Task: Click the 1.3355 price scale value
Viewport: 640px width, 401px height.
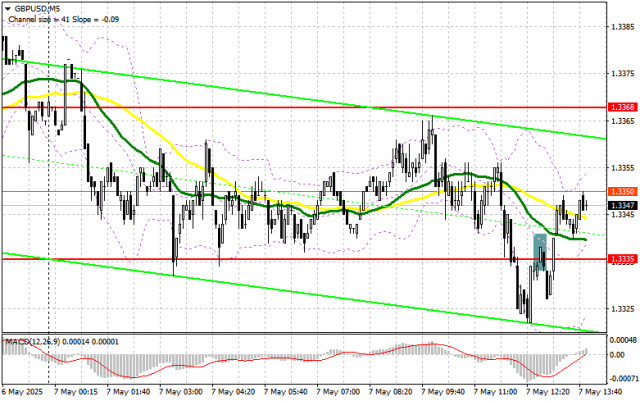Action: point(622,168)
